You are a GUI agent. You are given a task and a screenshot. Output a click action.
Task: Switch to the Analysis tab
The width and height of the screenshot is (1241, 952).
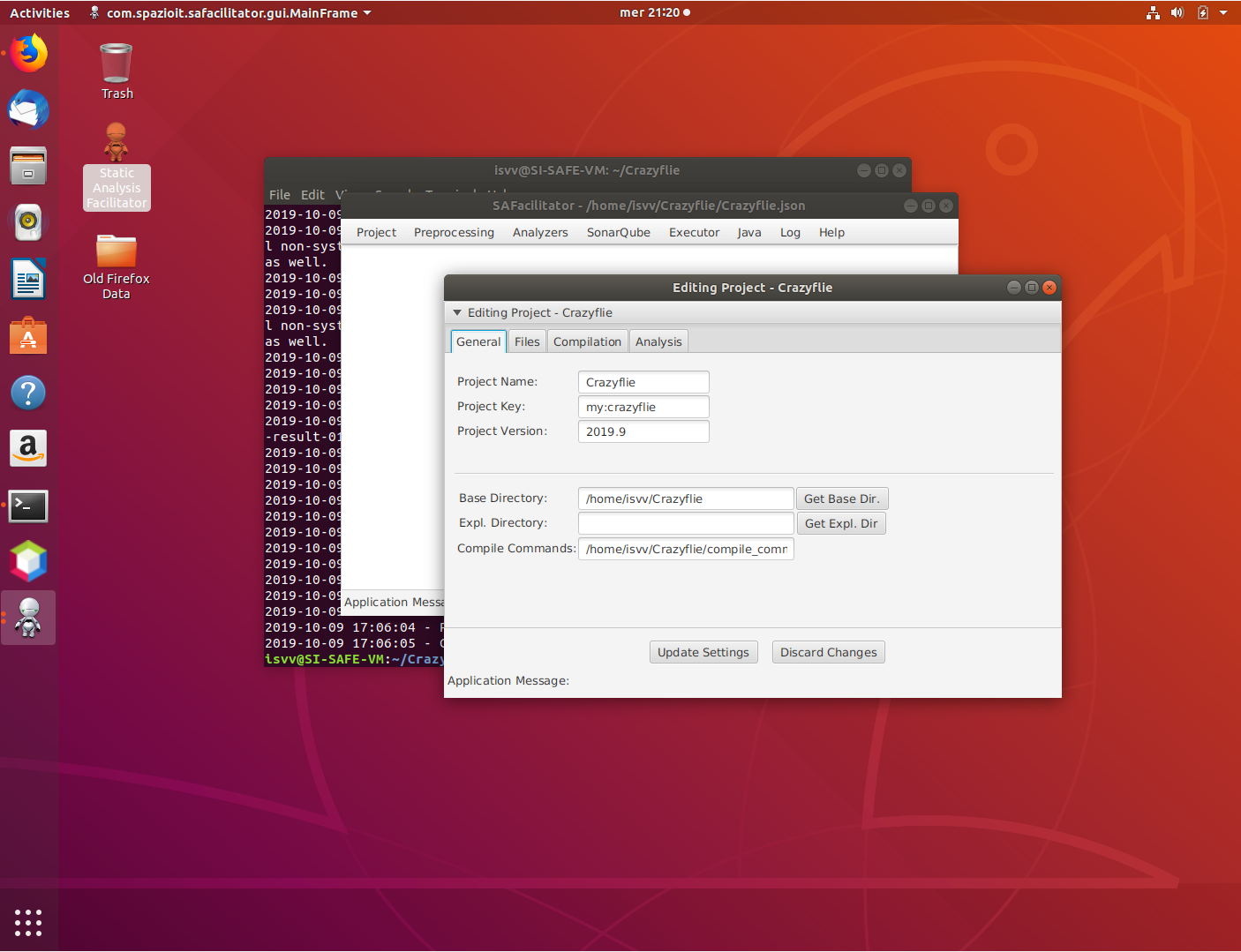coord(658,341)
